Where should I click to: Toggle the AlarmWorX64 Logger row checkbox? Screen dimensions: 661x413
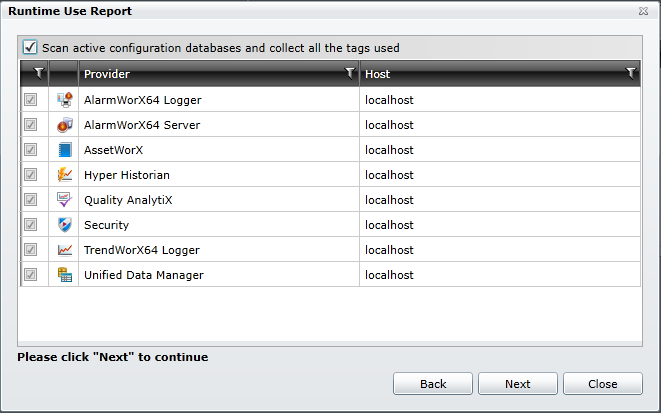point(31,100)
